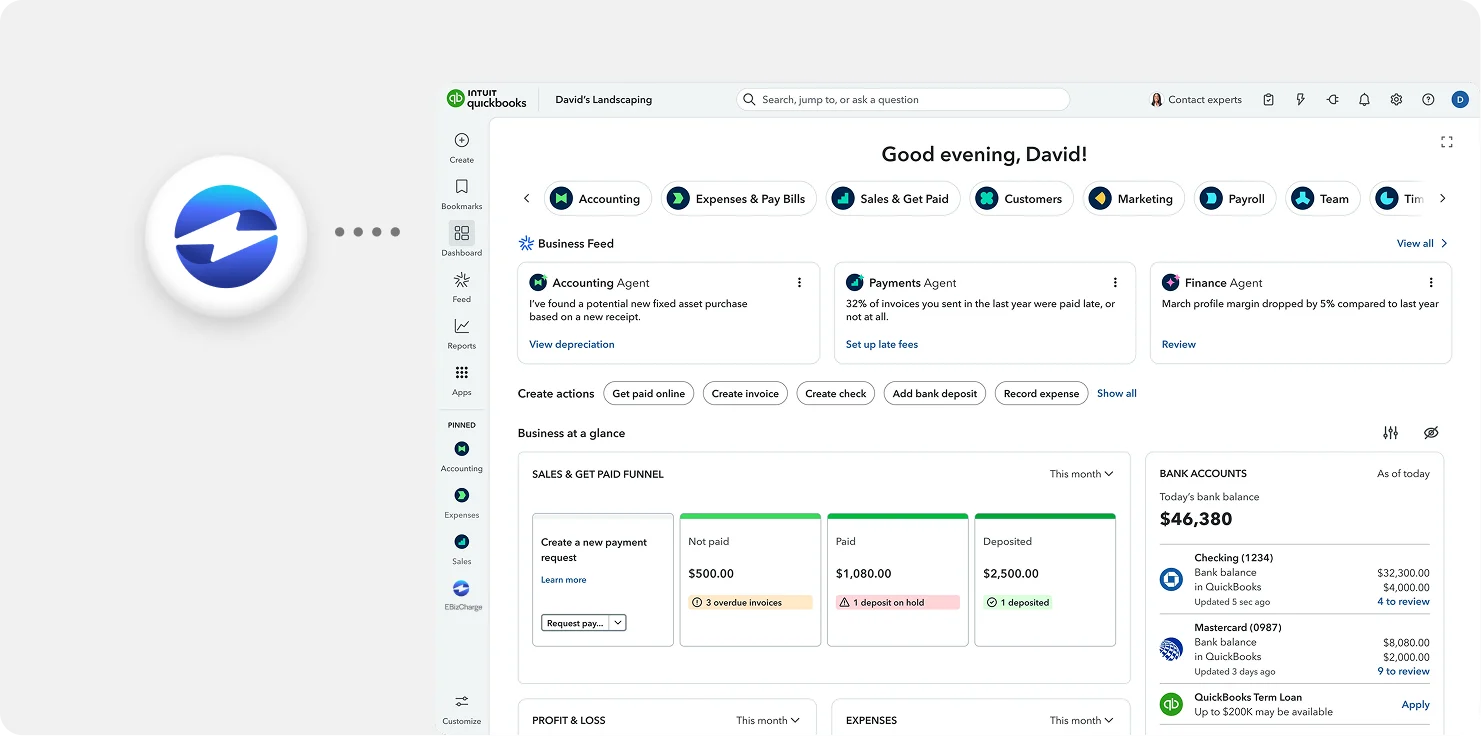Click Apply for QuickBooks Term Loan
Image resolution: width=1481 pixels, height=736 pixels.
coord(1415,704)
